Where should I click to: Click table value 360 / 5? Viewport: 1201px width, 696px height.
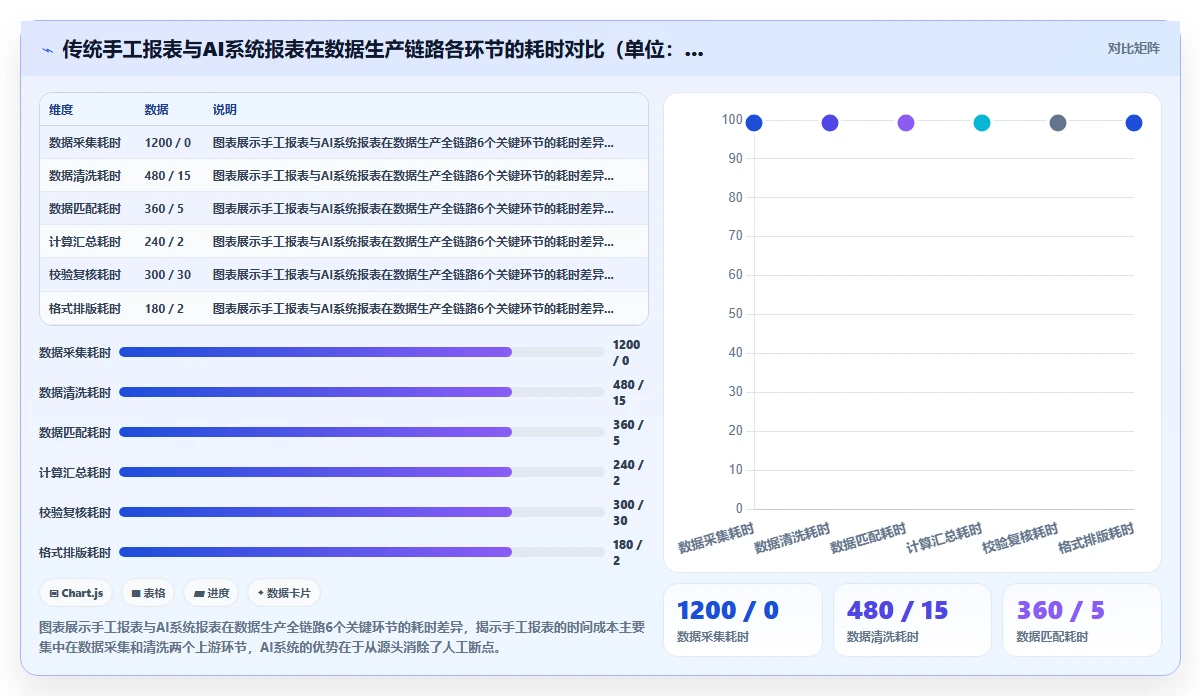click(164, 209)
